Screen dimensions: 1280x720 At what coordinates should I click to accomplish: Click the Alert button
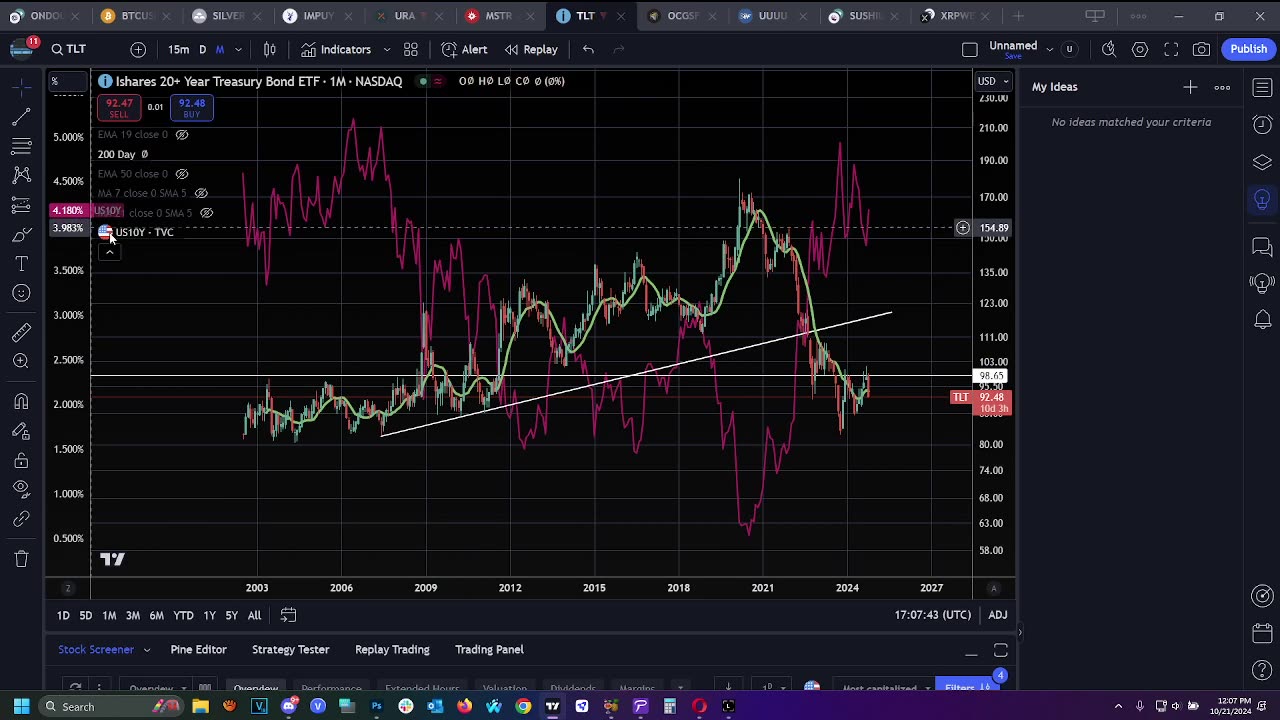pyautogui.click(x=464, y=49)
